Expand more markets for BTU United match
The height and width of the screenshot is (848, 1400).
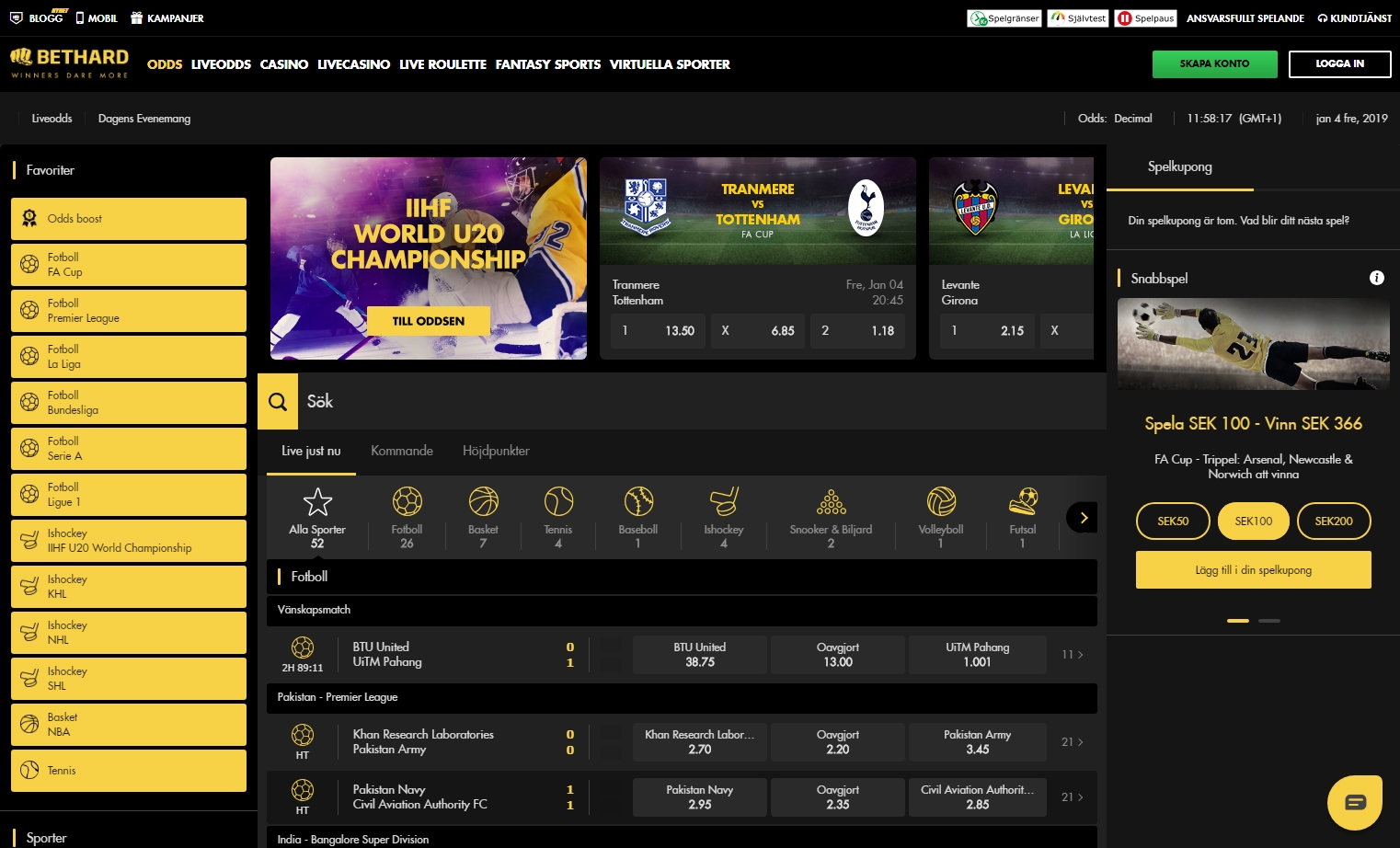tap(1073, 655)
